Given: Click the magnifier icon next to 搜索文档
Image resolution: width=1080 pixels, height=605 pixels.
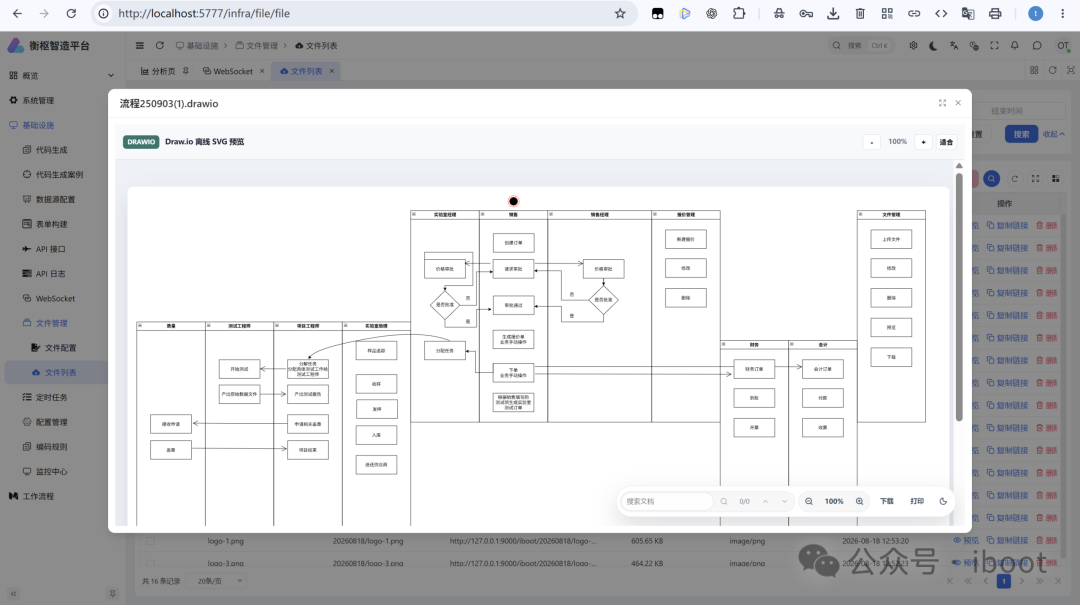Looking at the screenshot, I should [724, 502].
